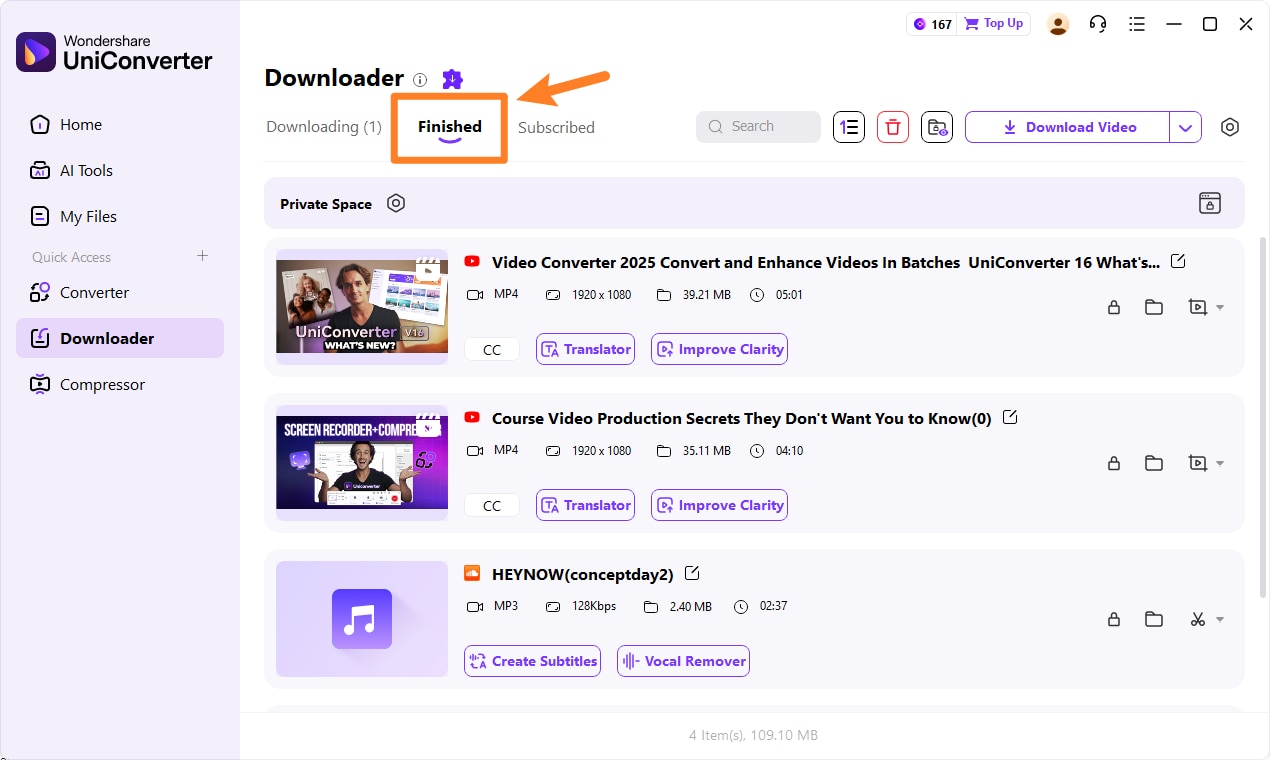Open Translator for Course Video Production video
The image size is (1270, 760).
586,505
